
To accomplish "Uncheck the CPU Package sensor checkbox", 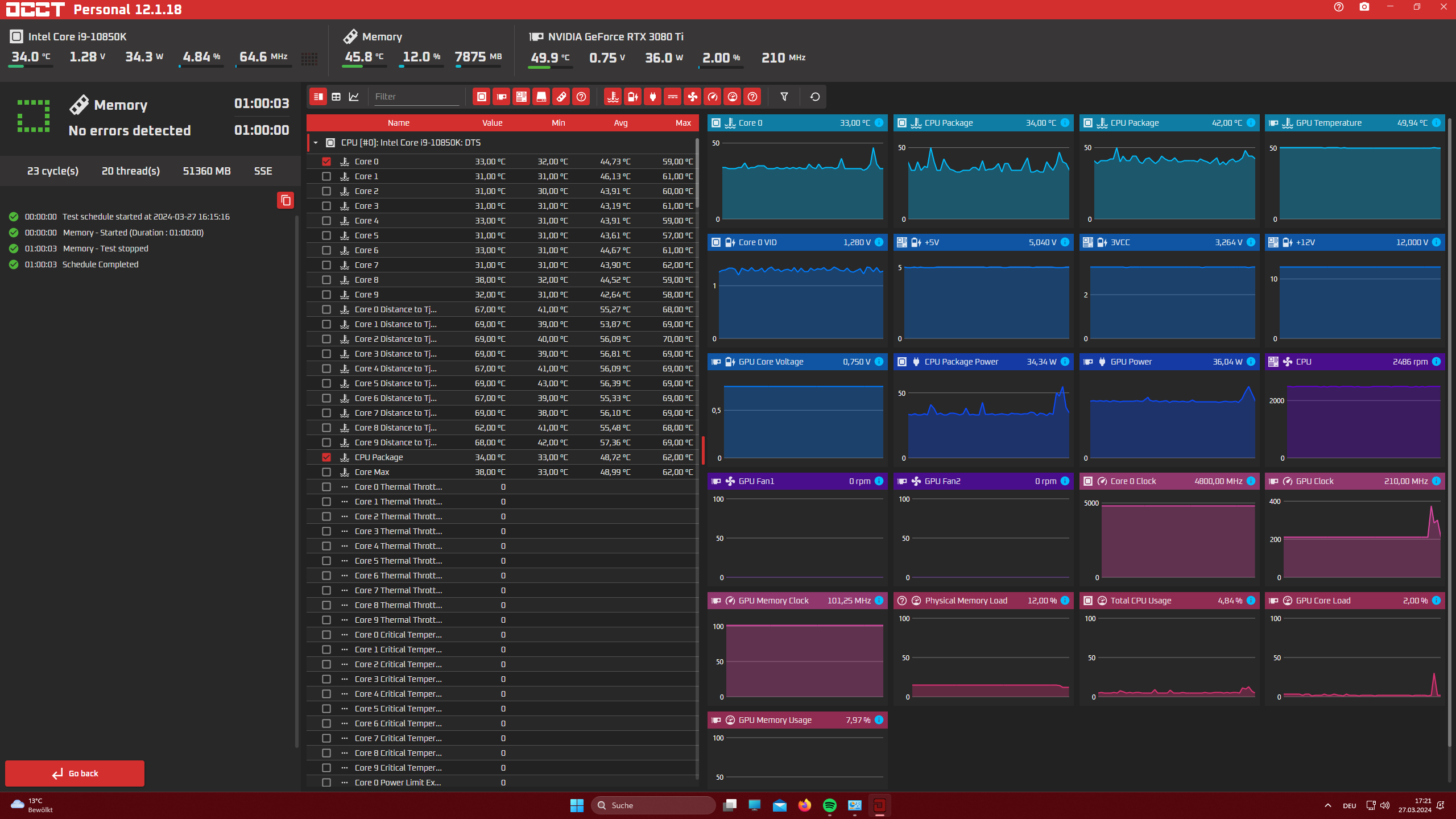I will [326, 457].
